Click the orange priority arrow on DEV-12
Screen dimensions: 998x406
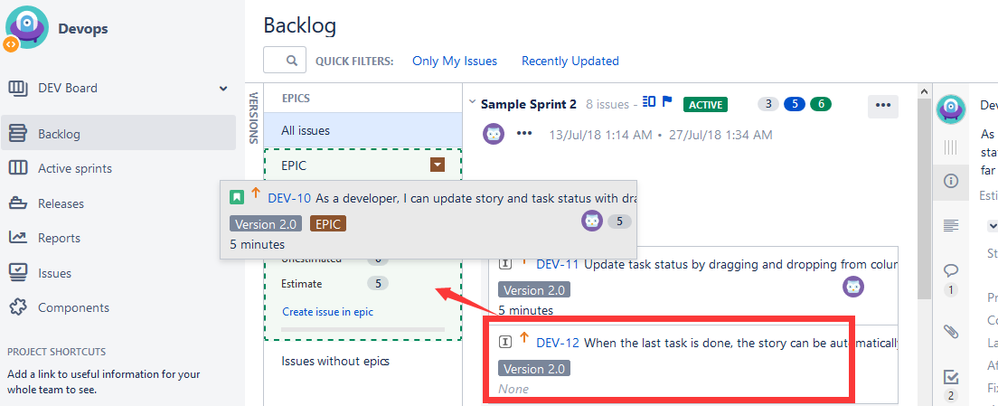[524, 339]
